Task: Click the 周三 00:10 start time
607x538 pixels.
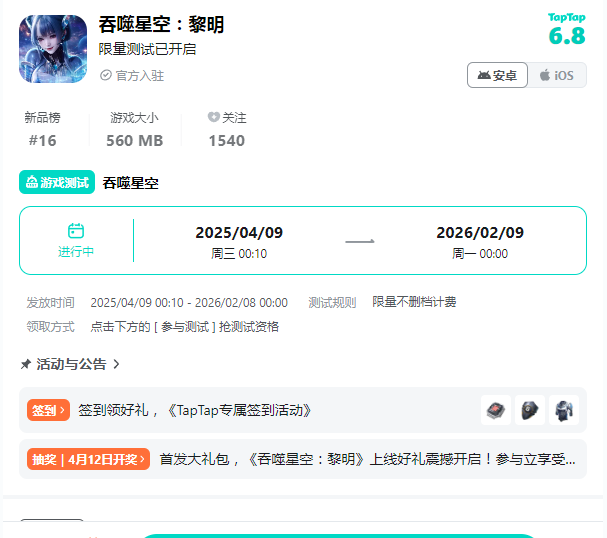Action: pyautogui.click(x=239, y=254)
